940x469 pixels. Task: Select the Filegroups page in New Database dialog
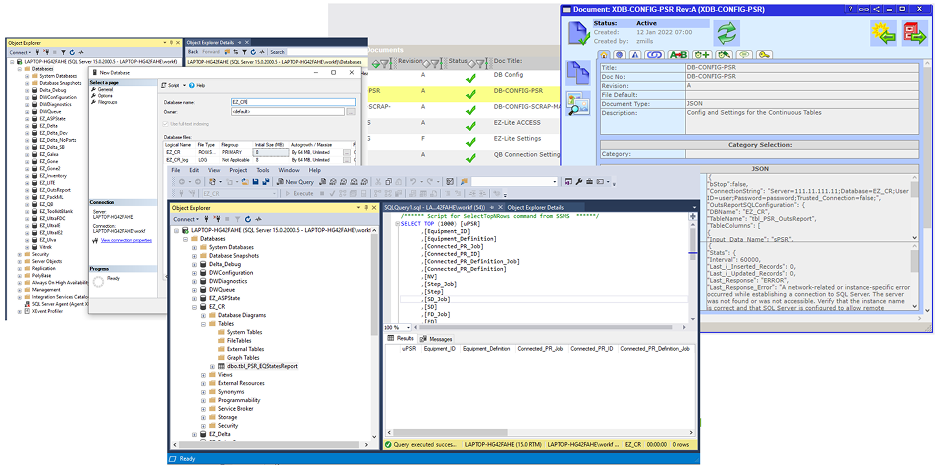[103, 102]
